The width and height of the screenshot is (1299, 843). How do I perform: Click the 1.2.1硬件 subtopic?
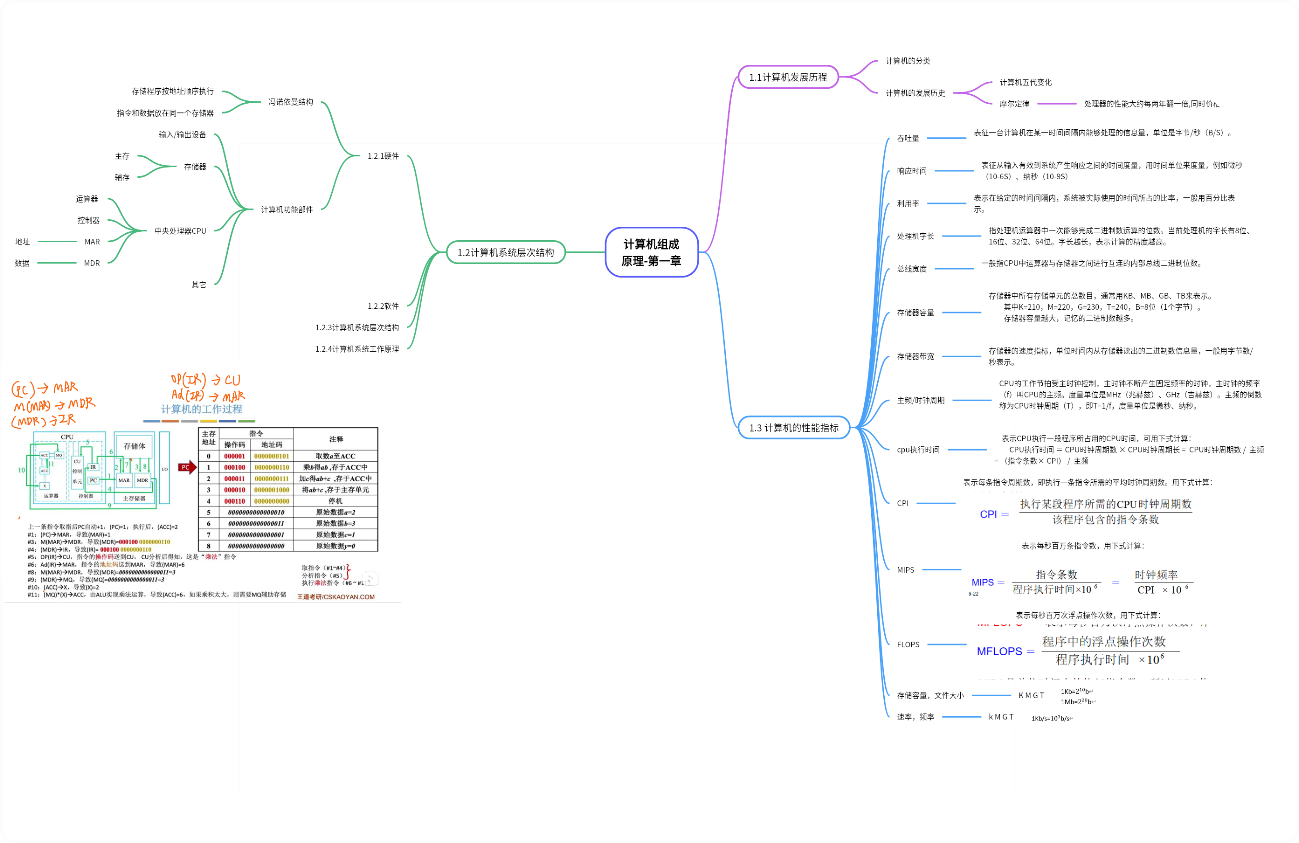(x=383, y=156)
